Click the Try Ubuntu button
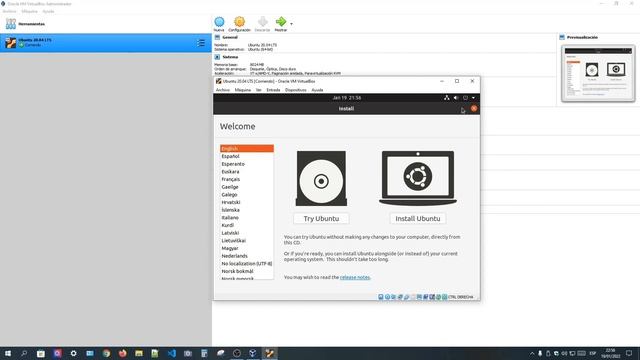The height and width of the screenshot is (360, 640). pos(321,219)
